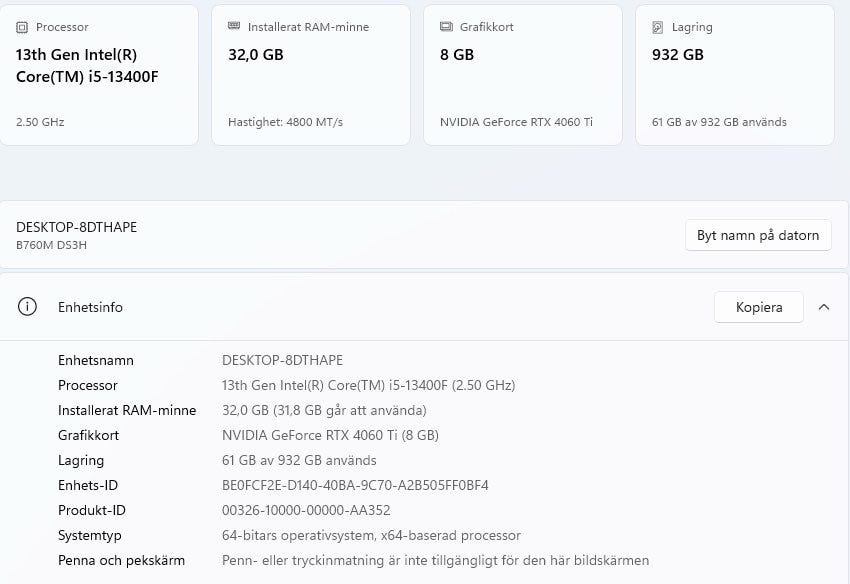Click the Enhets-ID value text
Screen dimensions: 850x584
(355, 485)
